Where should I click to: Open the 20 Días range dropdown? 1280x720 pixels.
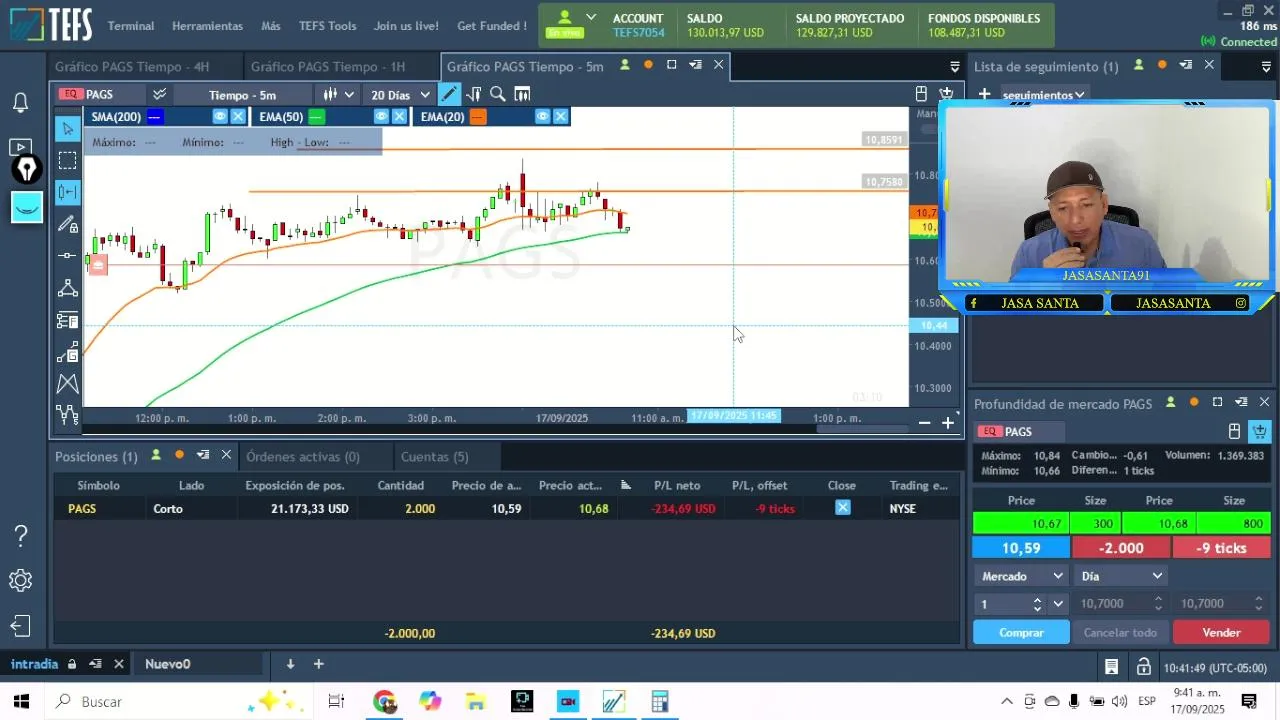point(400,94)
